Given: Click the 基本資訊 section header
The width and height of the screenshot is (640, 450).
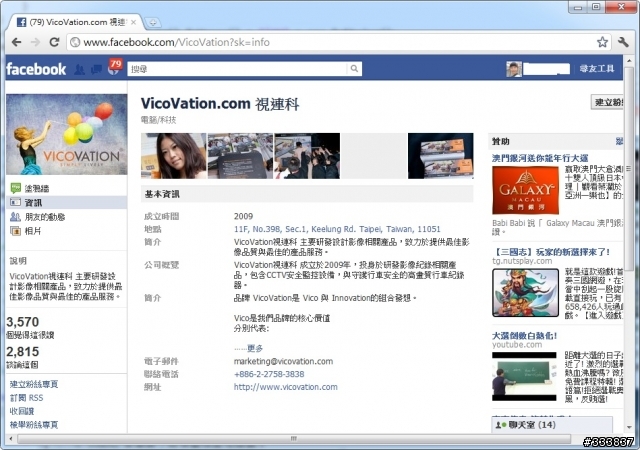Looking at the screenshot, I should tap(307, 194).
